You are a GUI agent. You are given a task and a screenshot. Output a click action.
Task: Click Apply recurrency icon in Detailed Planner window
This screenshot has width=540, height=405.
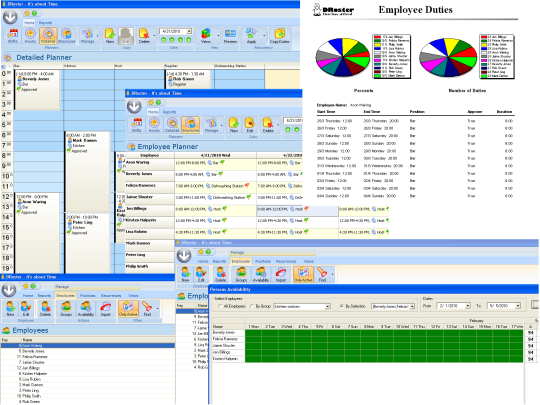tap(251, 36)
